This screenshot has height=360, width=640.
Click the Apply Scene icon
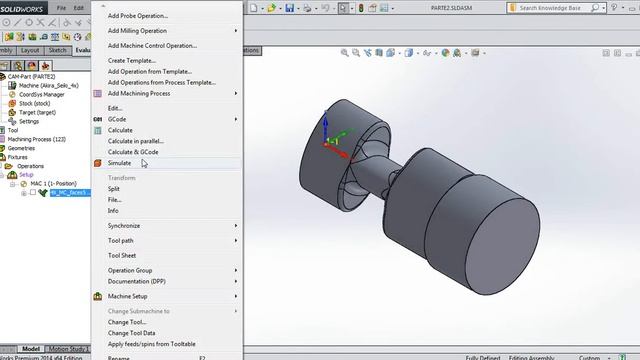457,53
